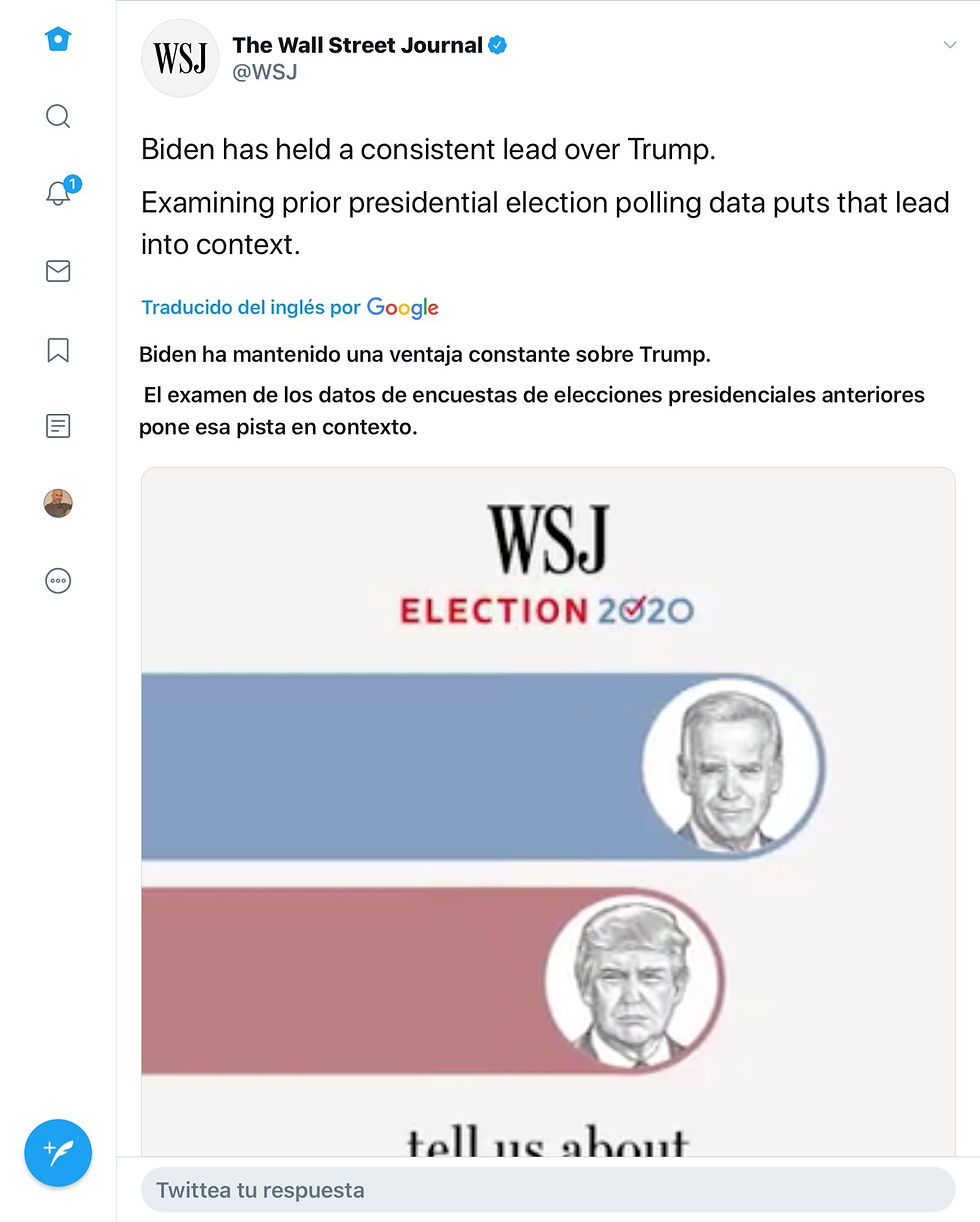
Task: Open direct messages envelope icon
Action: [x=58, y=271]
